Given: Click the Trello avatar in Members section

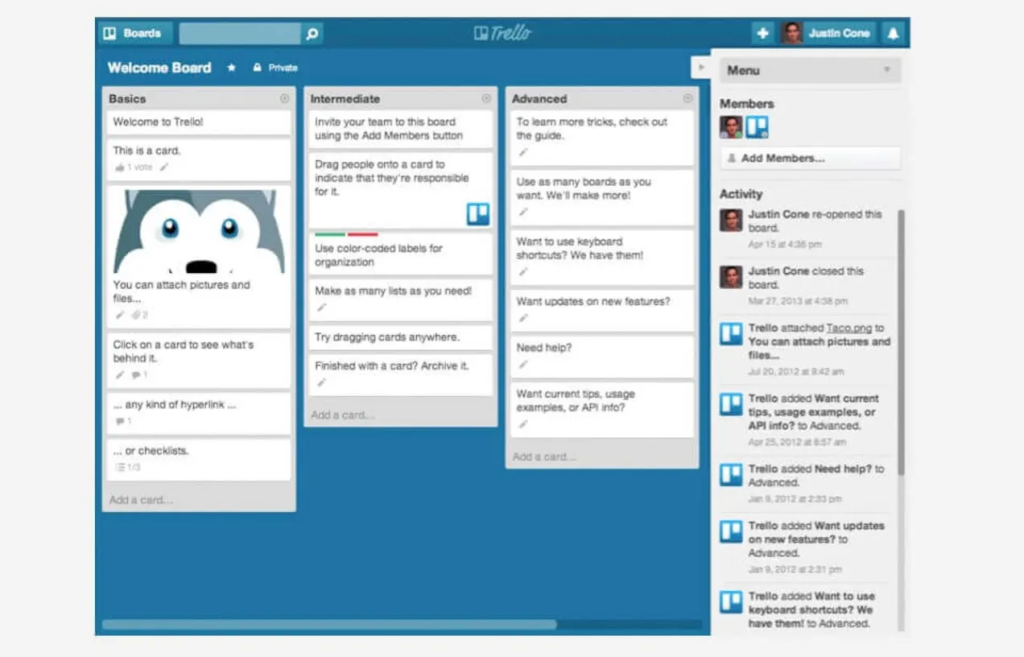Looking at the screenshot, I should point(757,127).
